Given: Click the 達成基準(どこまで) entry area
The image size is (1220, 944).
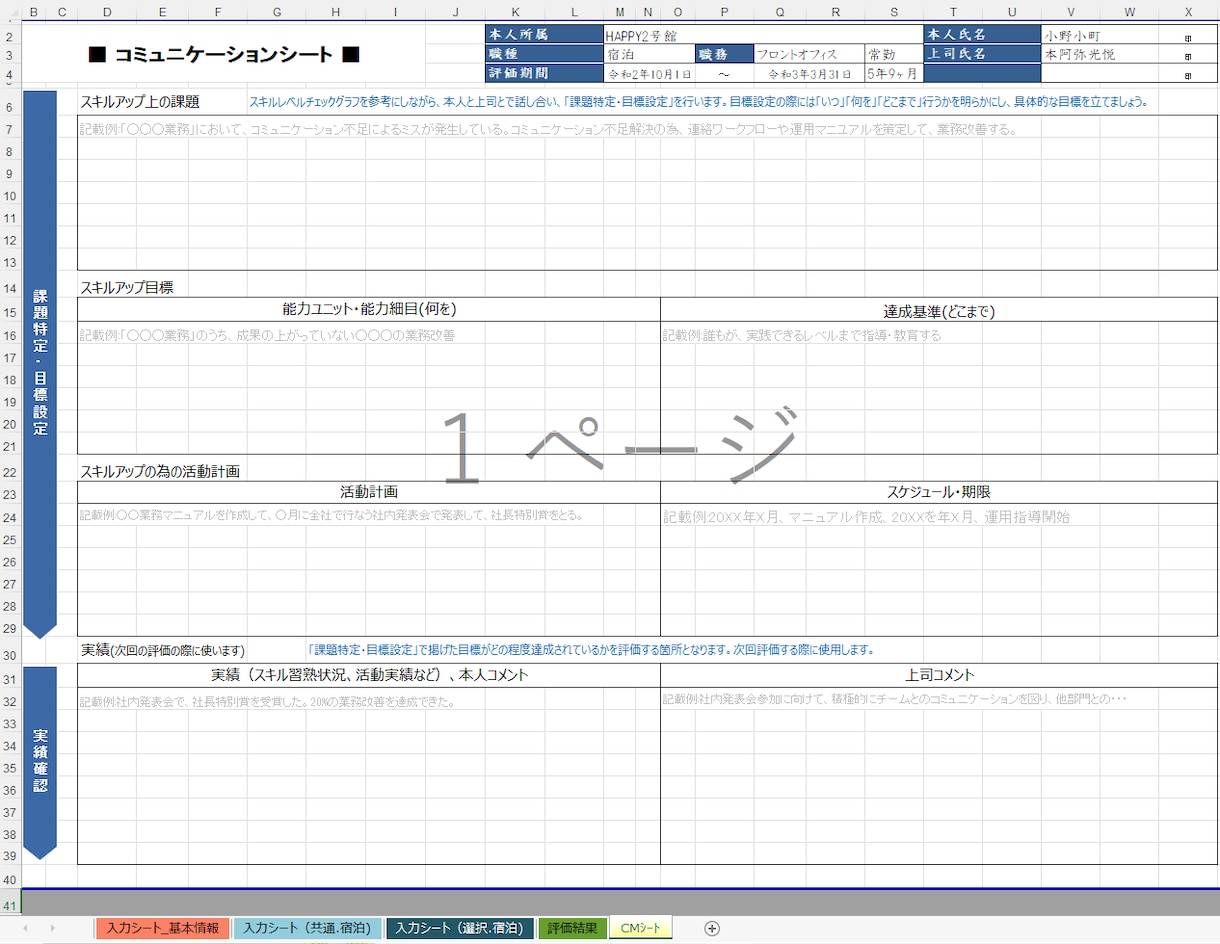Looking at the screenshot, I should (x=939, y=388).
